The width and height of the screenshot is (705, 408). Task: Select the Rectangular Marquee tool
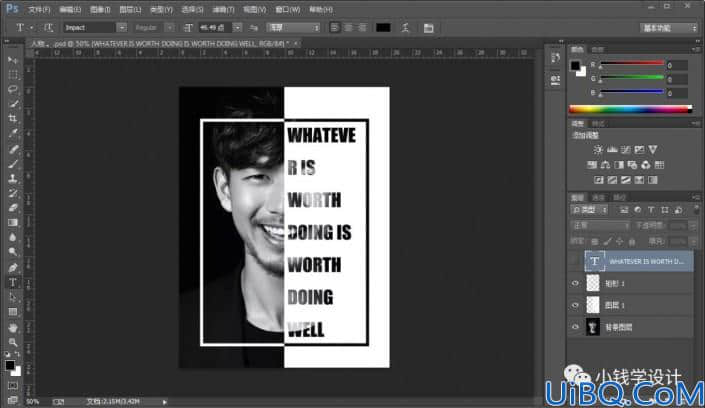[13, 75]
